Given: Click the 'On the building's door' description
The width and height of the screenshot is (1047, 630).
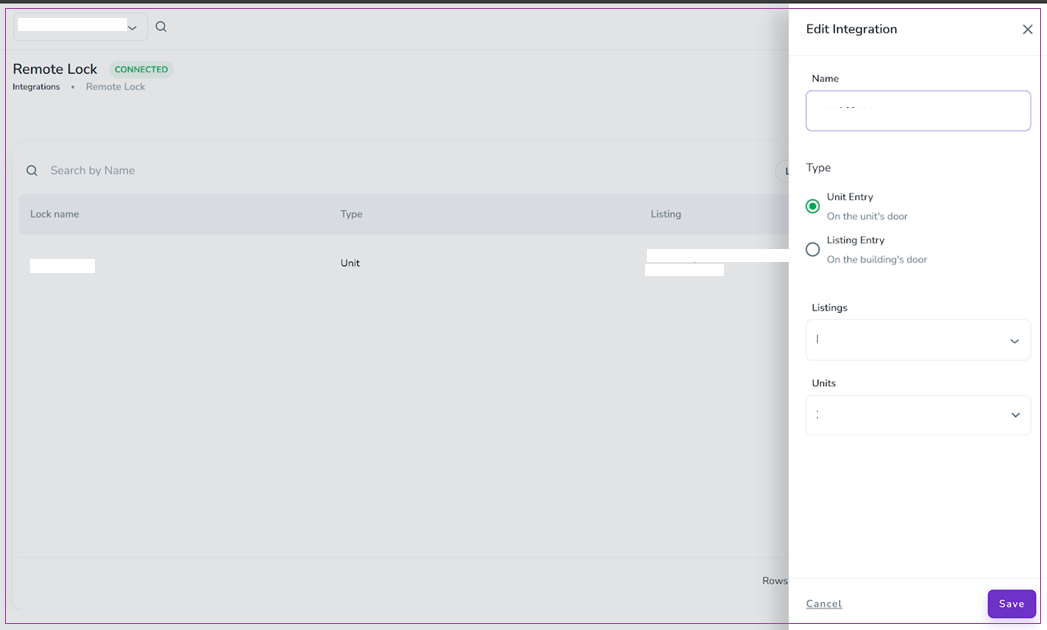Looking at the screenshot, I should (877, 260).
